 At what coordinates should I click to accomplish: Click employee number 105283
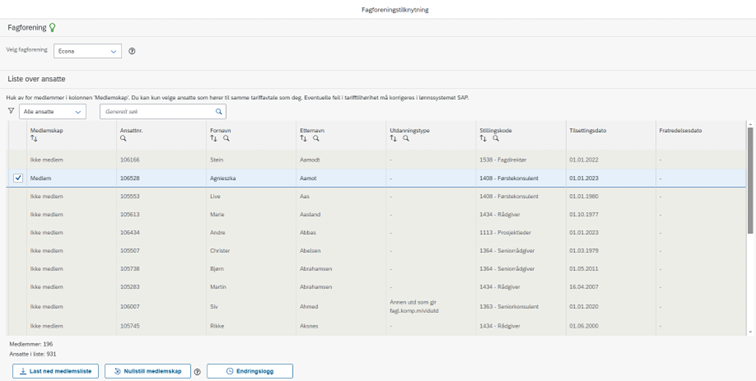click(130, 287)
